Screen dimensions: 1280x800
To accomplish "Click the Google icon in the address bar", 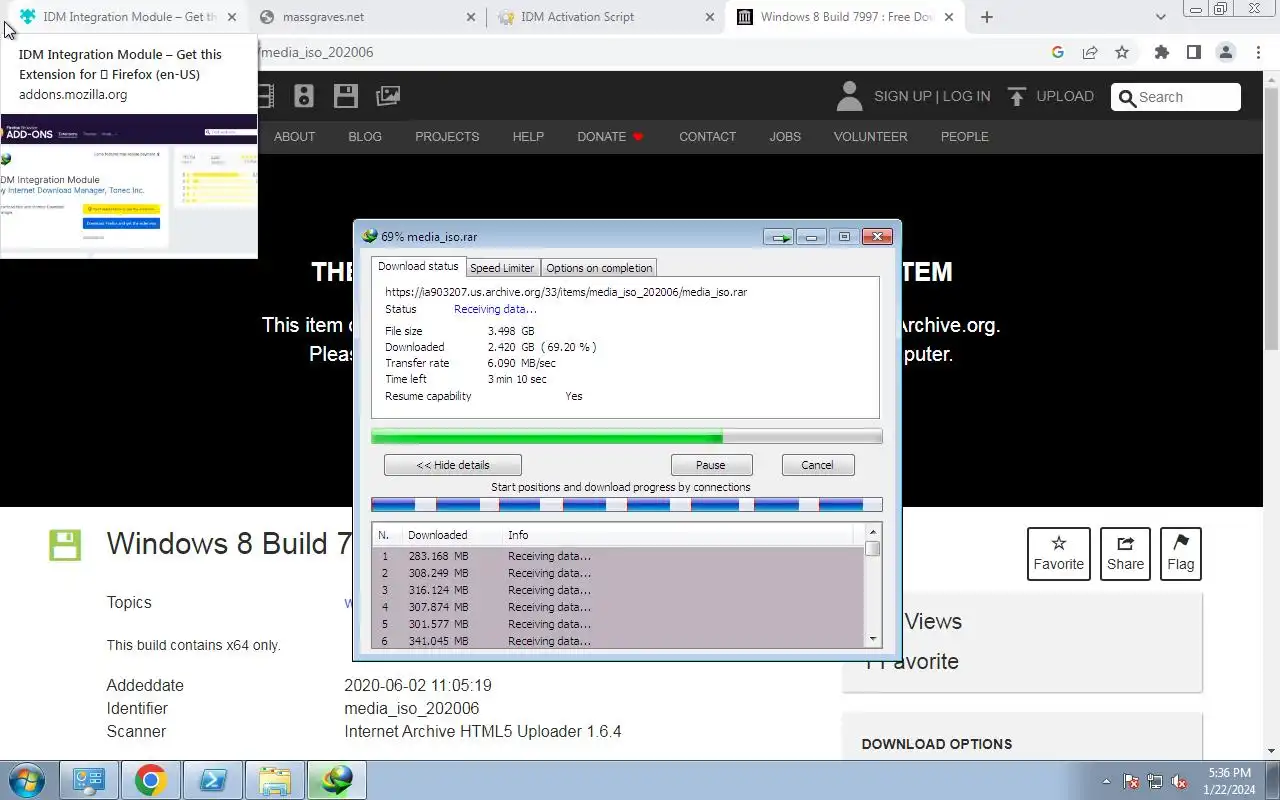I will click(1058, 52).
